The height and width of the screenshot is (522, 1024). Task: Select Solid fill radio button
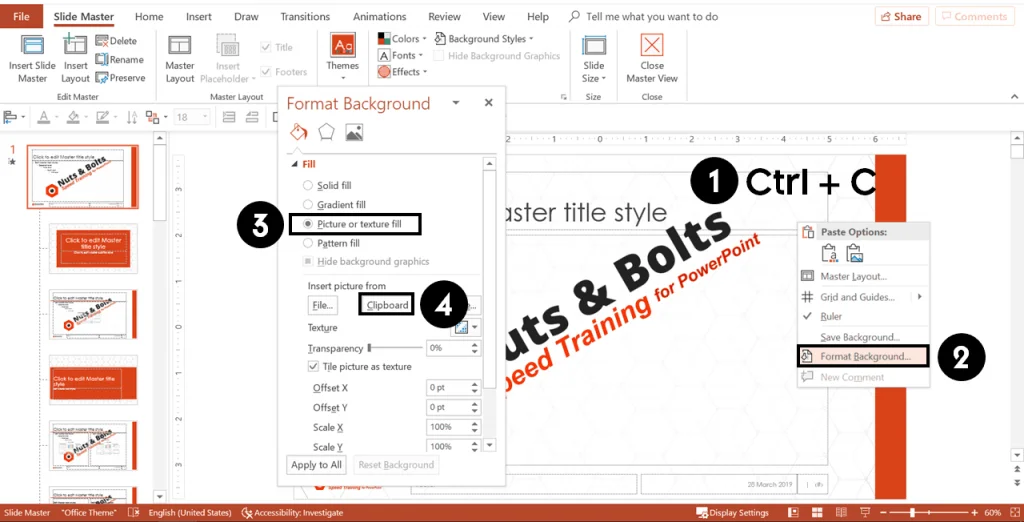coord(308,186)
